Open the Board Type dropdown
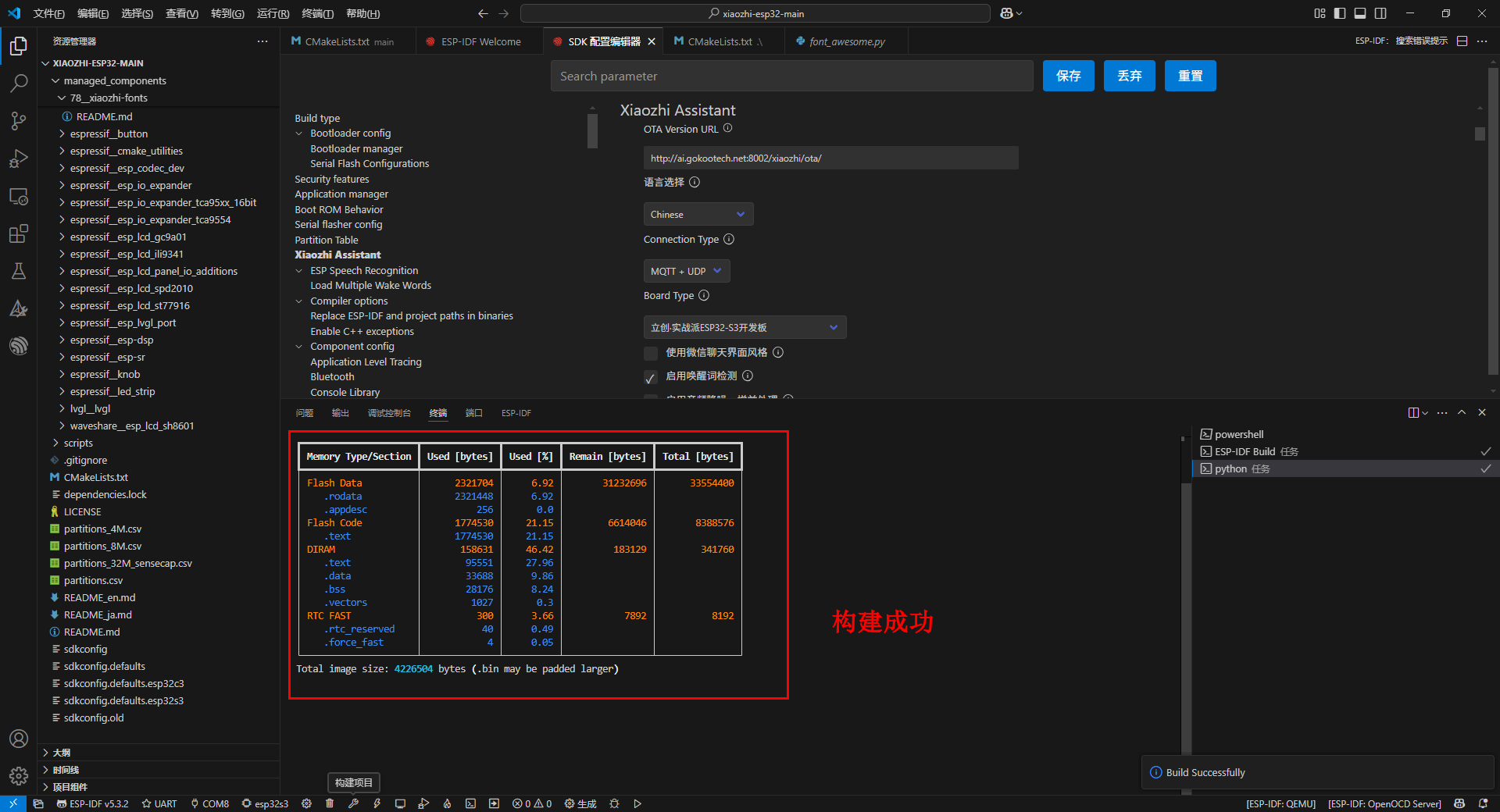This screenshot has height=812, width=1500. click(x=745, y=327)
